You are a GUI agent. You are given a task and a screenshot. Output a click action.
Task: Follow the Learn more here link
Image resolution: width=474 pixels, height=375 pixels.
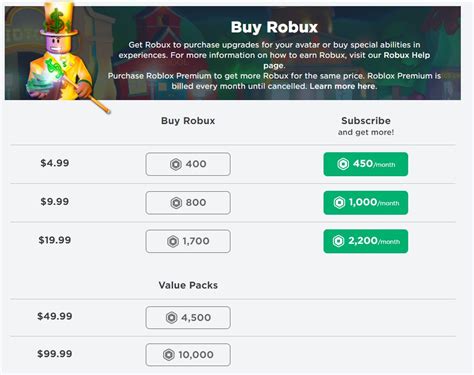pyautogui.click(x=343, y=86)
